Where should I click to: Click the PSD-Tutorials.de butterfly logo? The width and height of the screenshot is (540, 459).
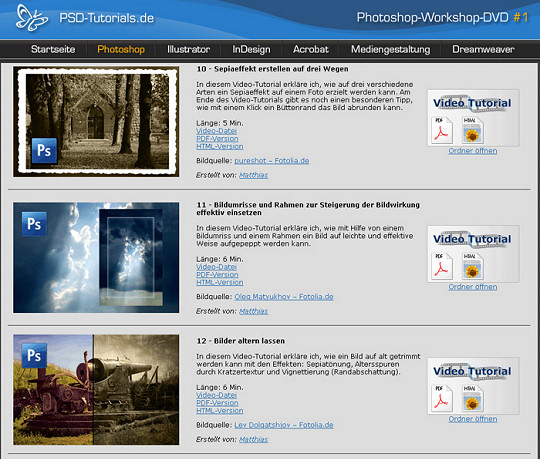click(x=32, y=18)
